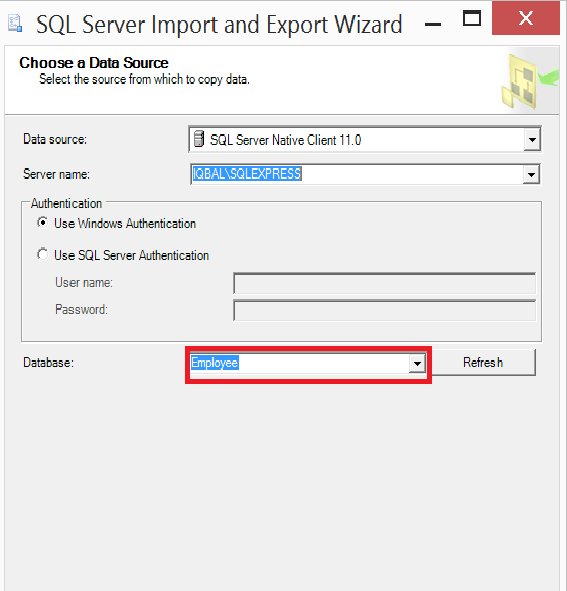Click the Refresh button
The height and width of the screenshot is (591, 567).
click(483, 362)
